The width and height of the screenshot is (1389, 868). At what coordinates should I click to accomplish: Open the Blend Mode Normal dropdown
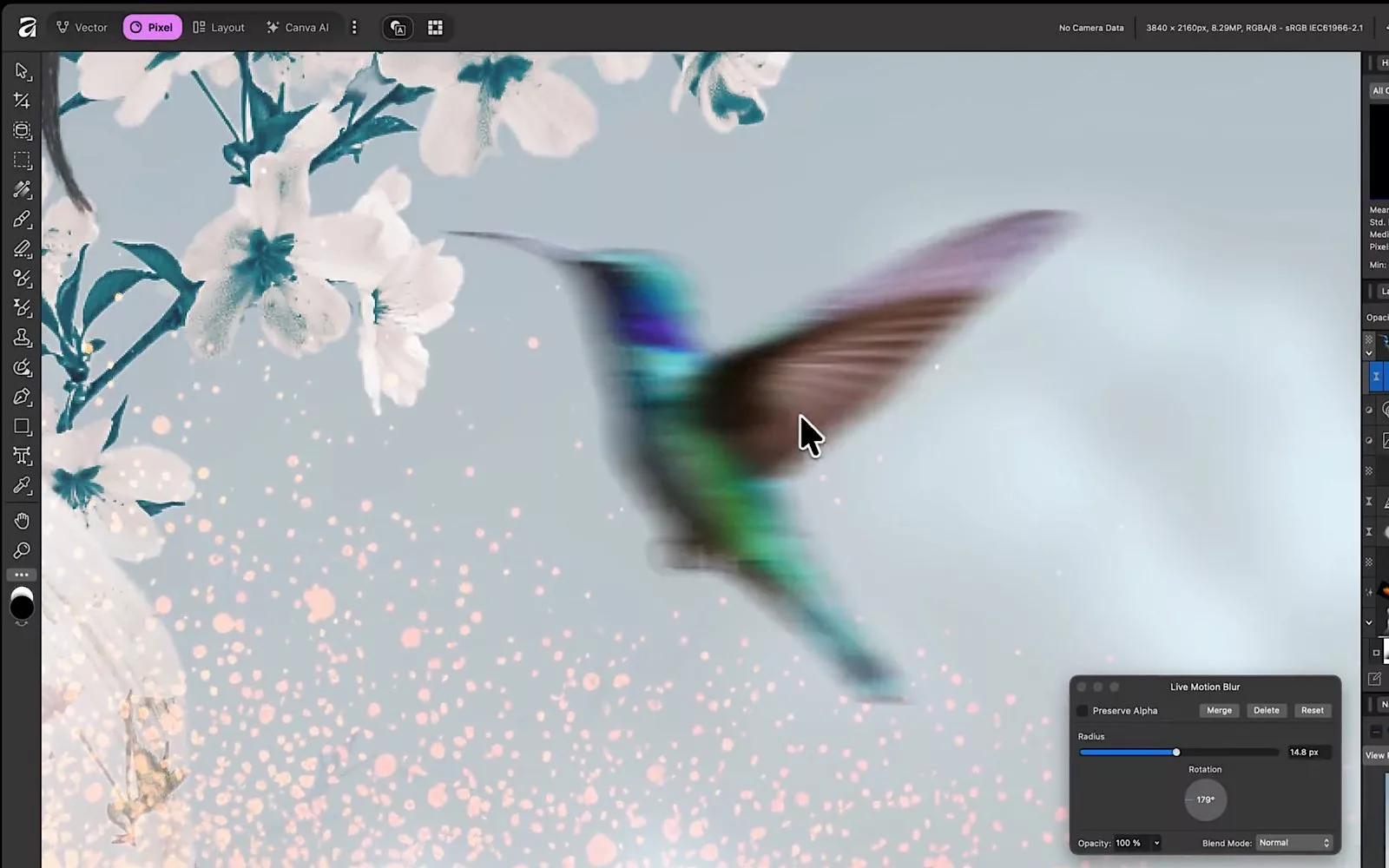click(1294, 843)
